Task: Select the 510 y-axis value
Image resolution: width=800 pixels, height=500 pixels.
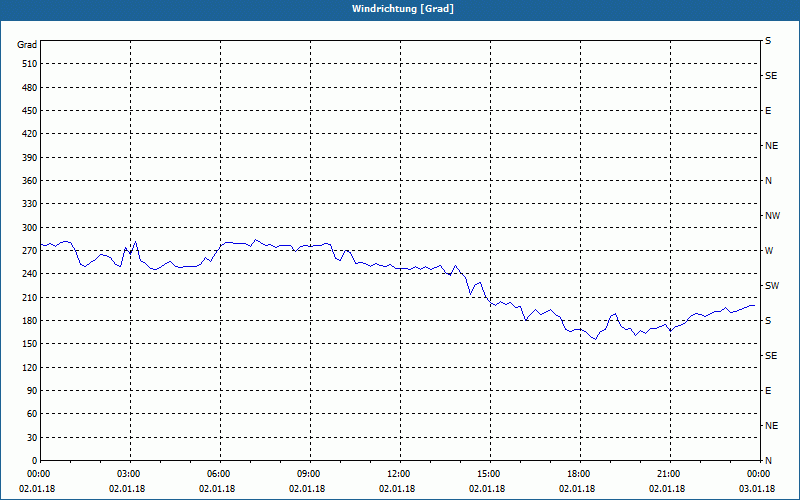Action: click(30, 64)
